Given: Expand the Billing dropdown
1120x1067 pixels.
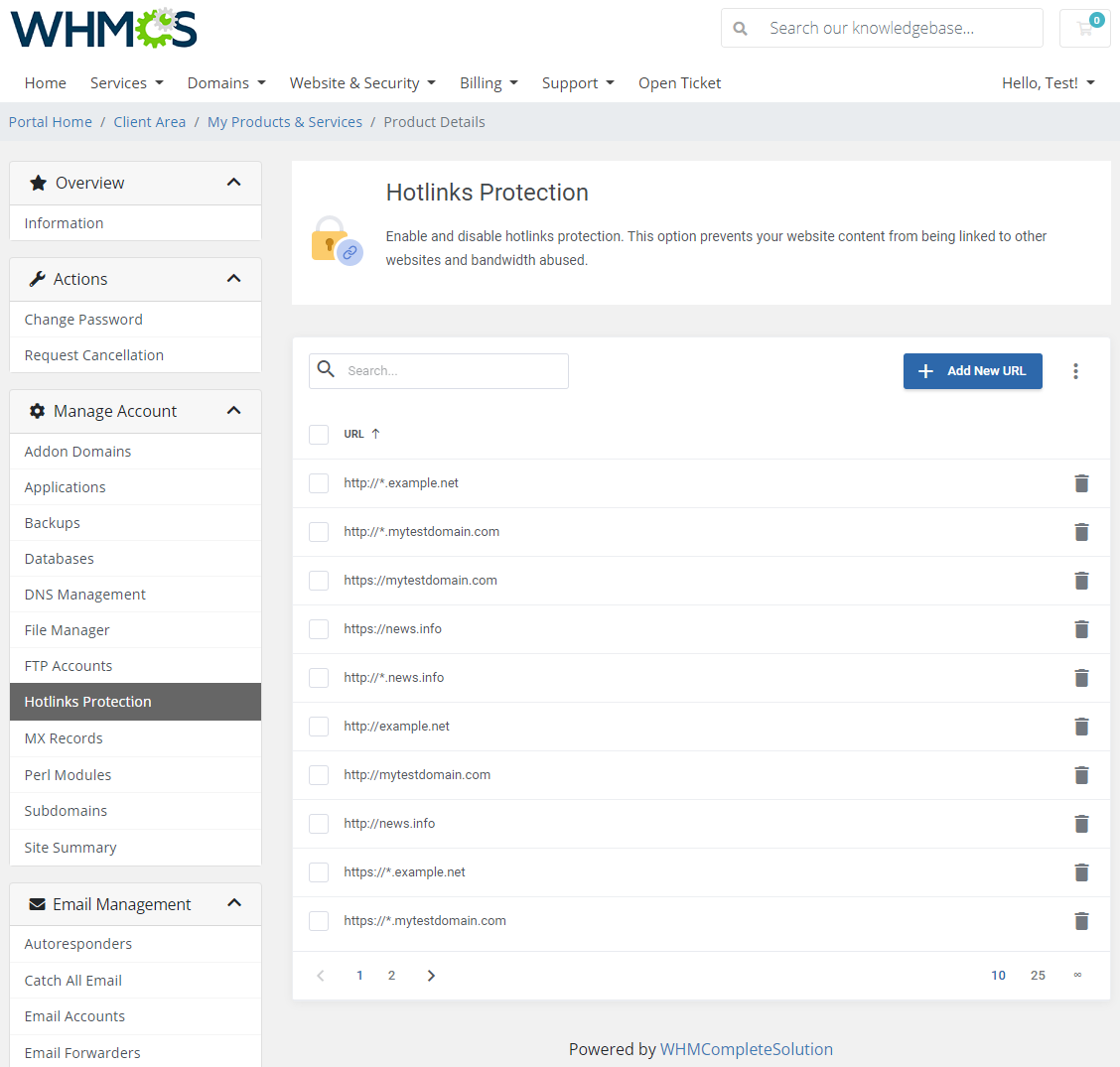Looking at the screenshot, I should tap(488, 82).
